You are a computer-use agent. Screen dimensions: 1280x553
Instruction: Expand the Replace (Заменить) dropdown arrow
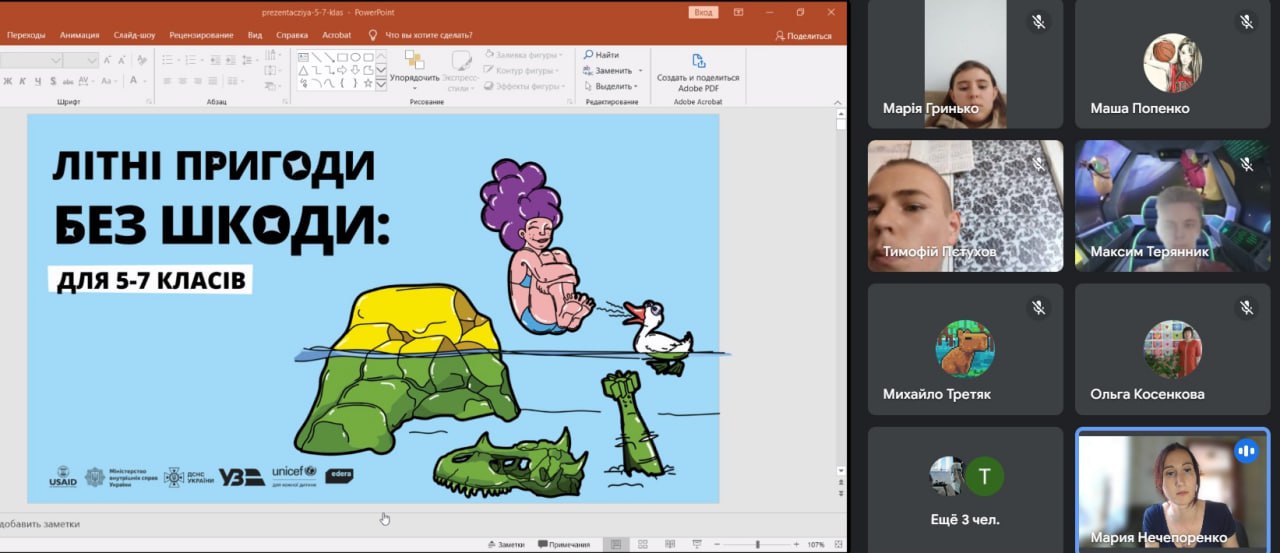pos(640,71)
